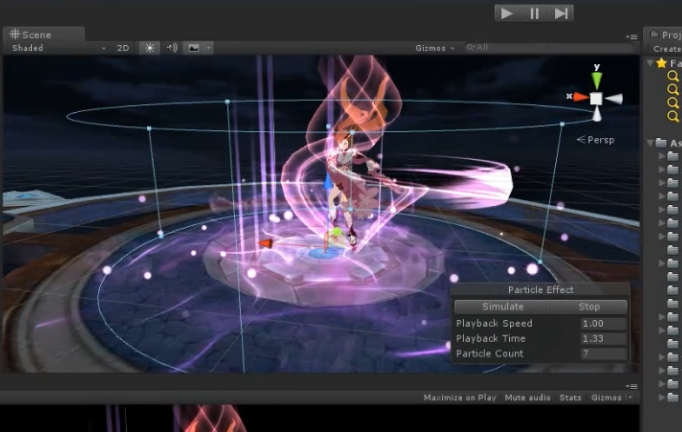Screen dimensions: 682x432
Task: Focus the Scene view search field
Action: (549, 47)
